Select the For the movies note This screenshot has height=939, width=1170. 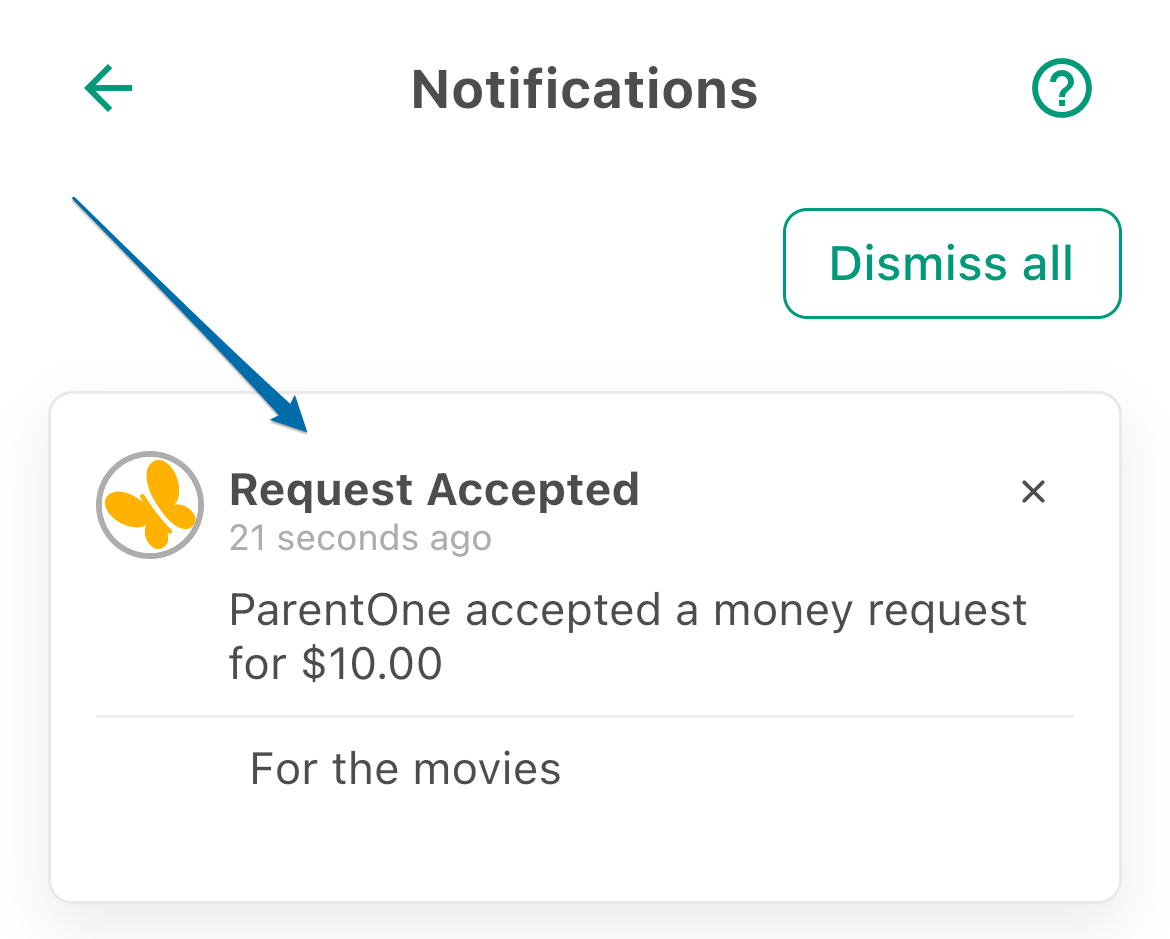[405, 769]
